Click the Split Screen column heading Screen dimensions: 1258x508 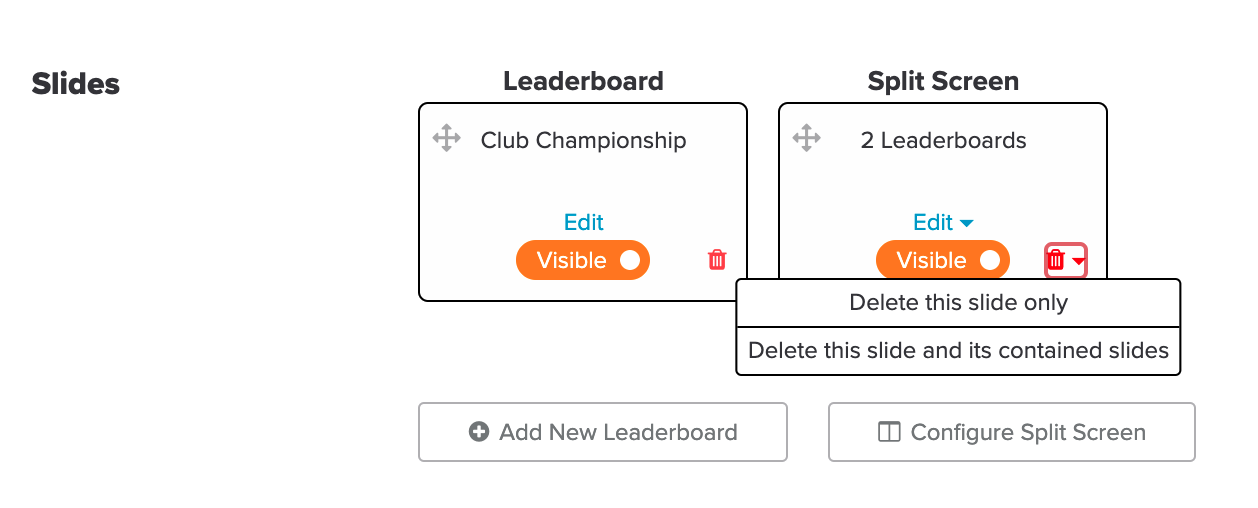pyautogui.click(x=943, y=82)
